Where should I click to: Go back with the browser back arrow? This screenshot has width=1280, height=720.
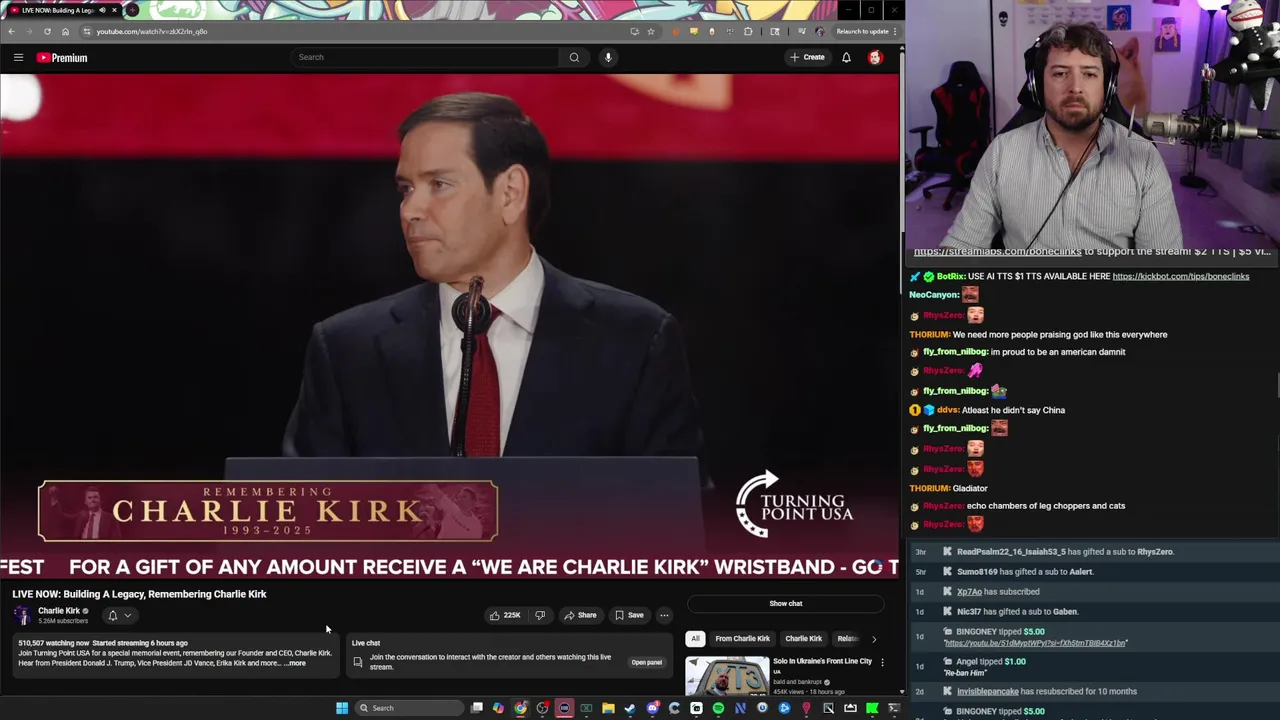tap(11, 31)
